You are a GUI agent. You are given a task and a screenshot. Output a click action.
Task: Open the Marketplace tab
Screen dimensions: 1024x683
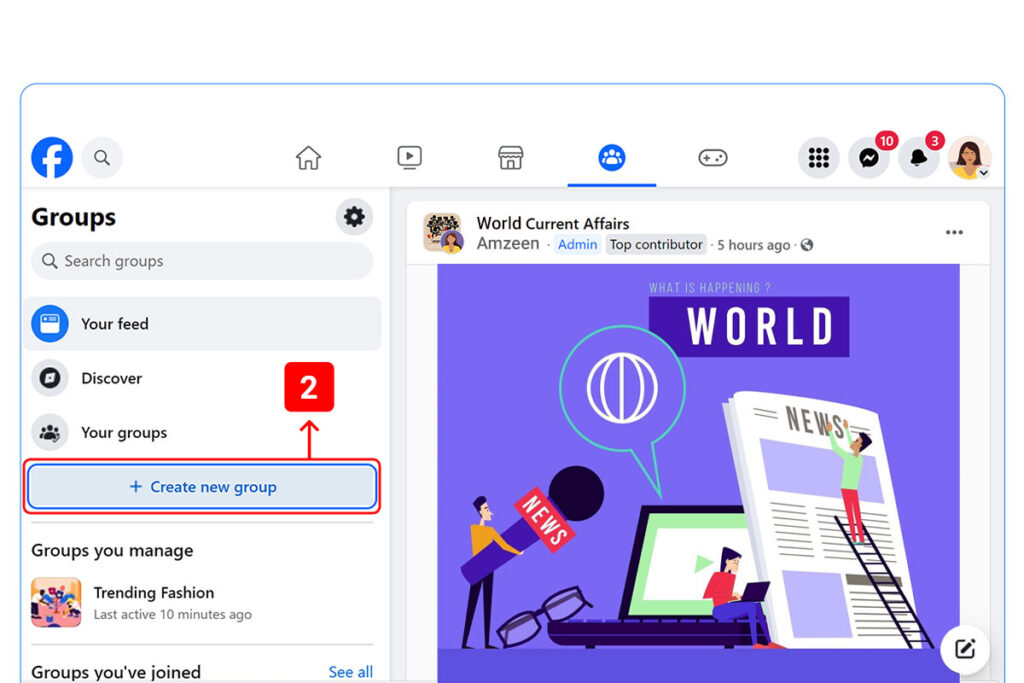point(511,157)
